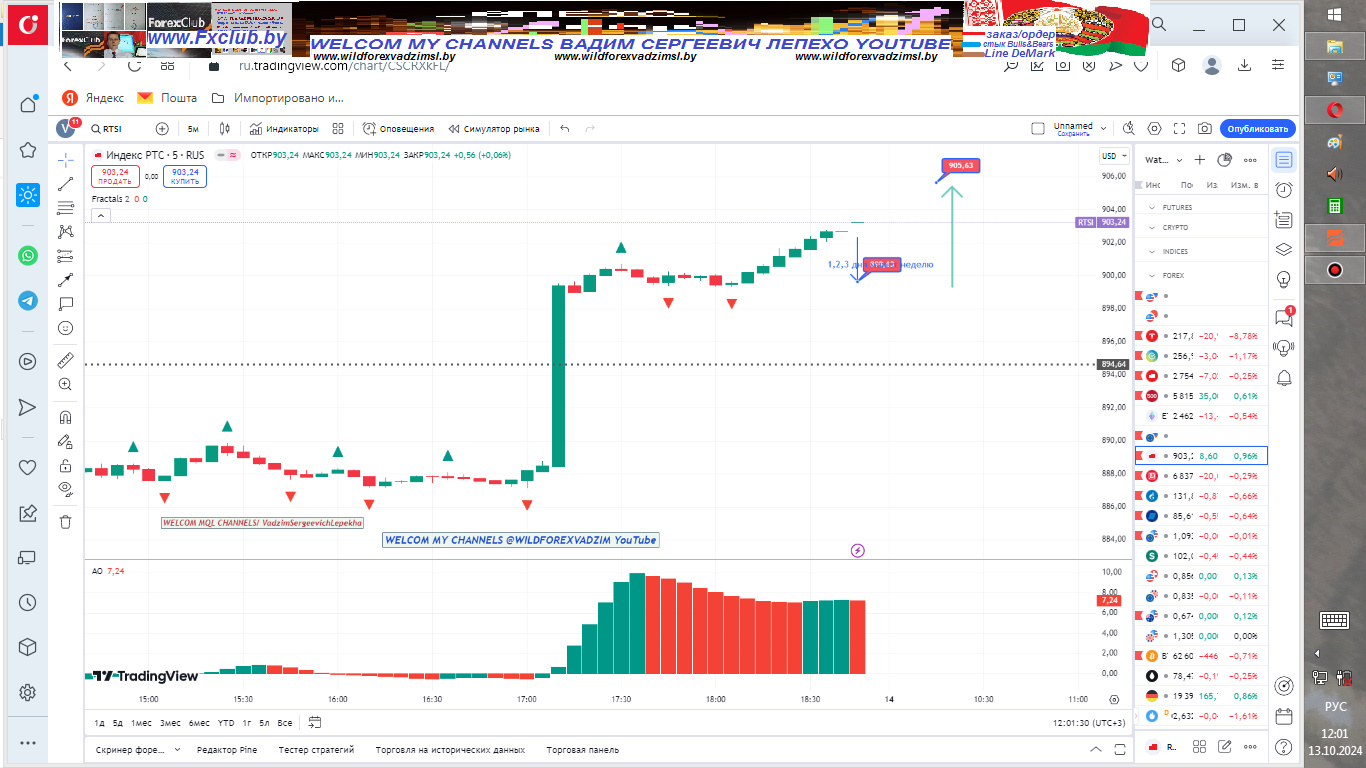This screenshot has height=768, width=1366.
Task: Open the forecasting and measurement tools
Action: point(65,256)
